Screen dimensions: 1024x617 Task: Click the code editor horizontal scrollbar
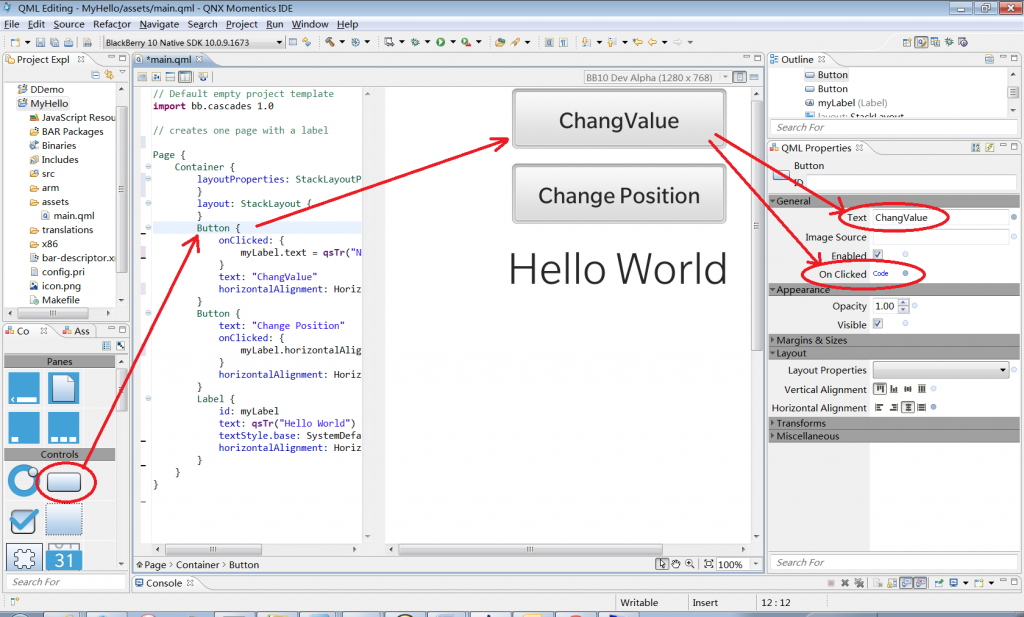(x=214, y=549)
